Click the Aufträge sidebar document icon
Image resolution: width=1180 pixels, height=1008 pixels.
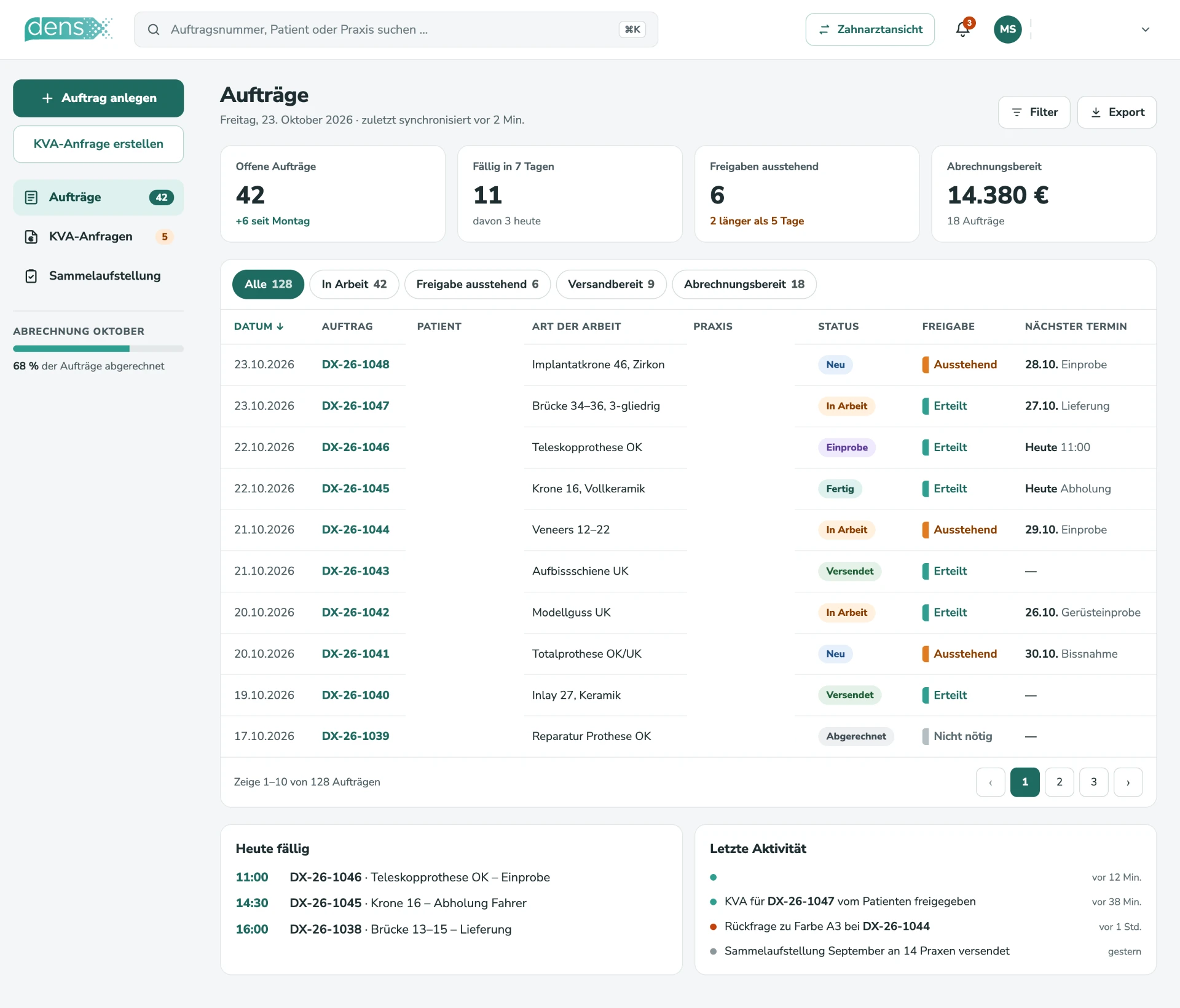pos(31,197)
